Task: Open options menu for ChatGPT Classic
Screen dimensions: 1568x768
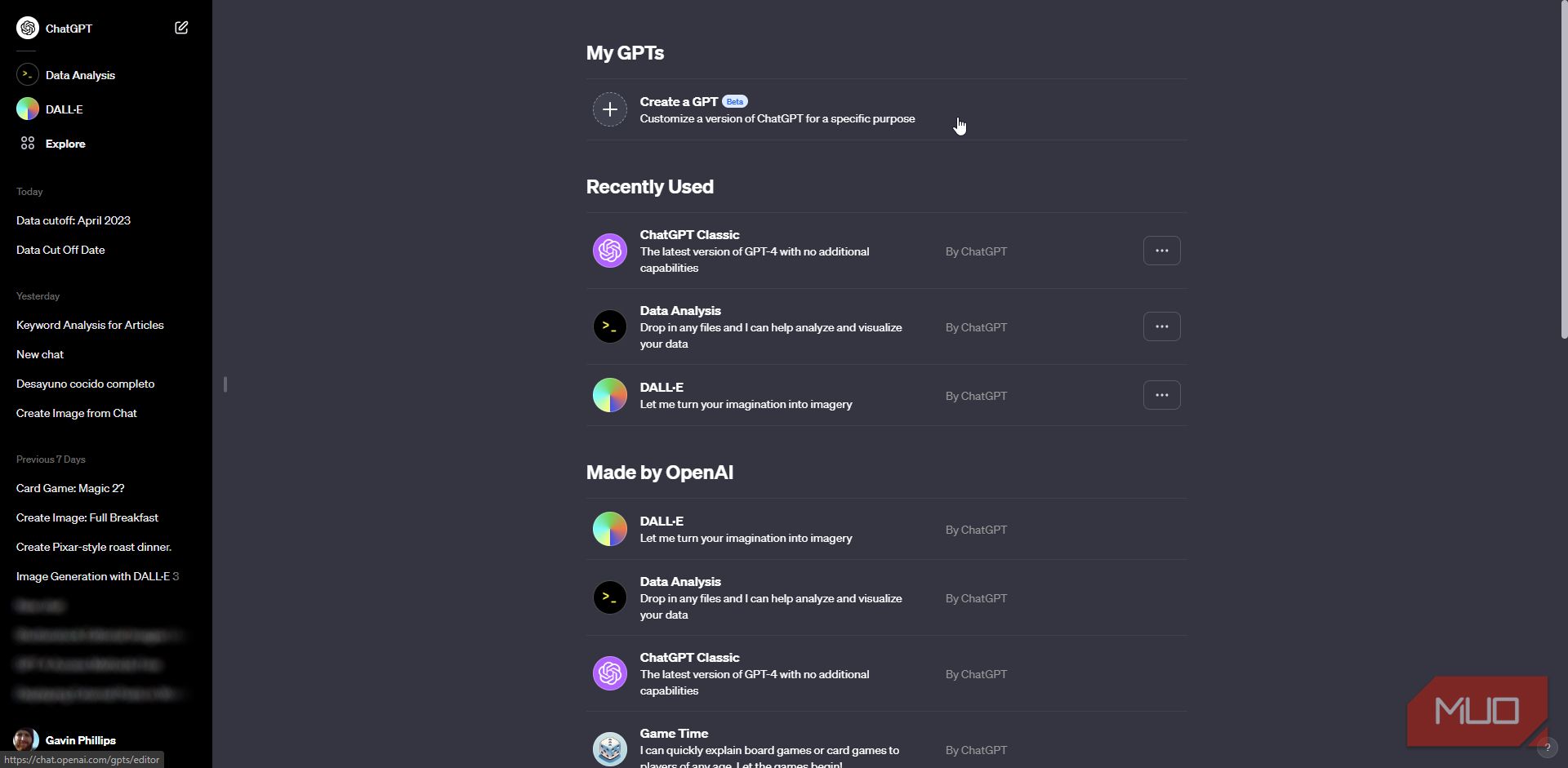Action: (x=1161, y=251)
